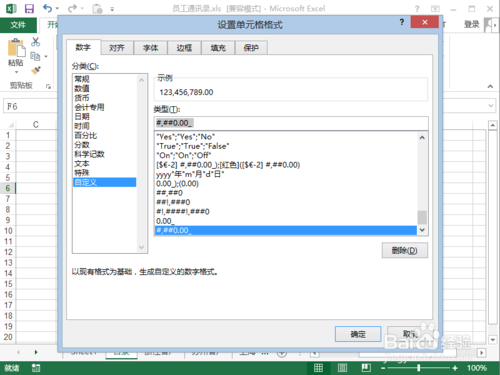
Task: Select the yyyy"年"m"月"d"日" format
Action: (286, 174)
